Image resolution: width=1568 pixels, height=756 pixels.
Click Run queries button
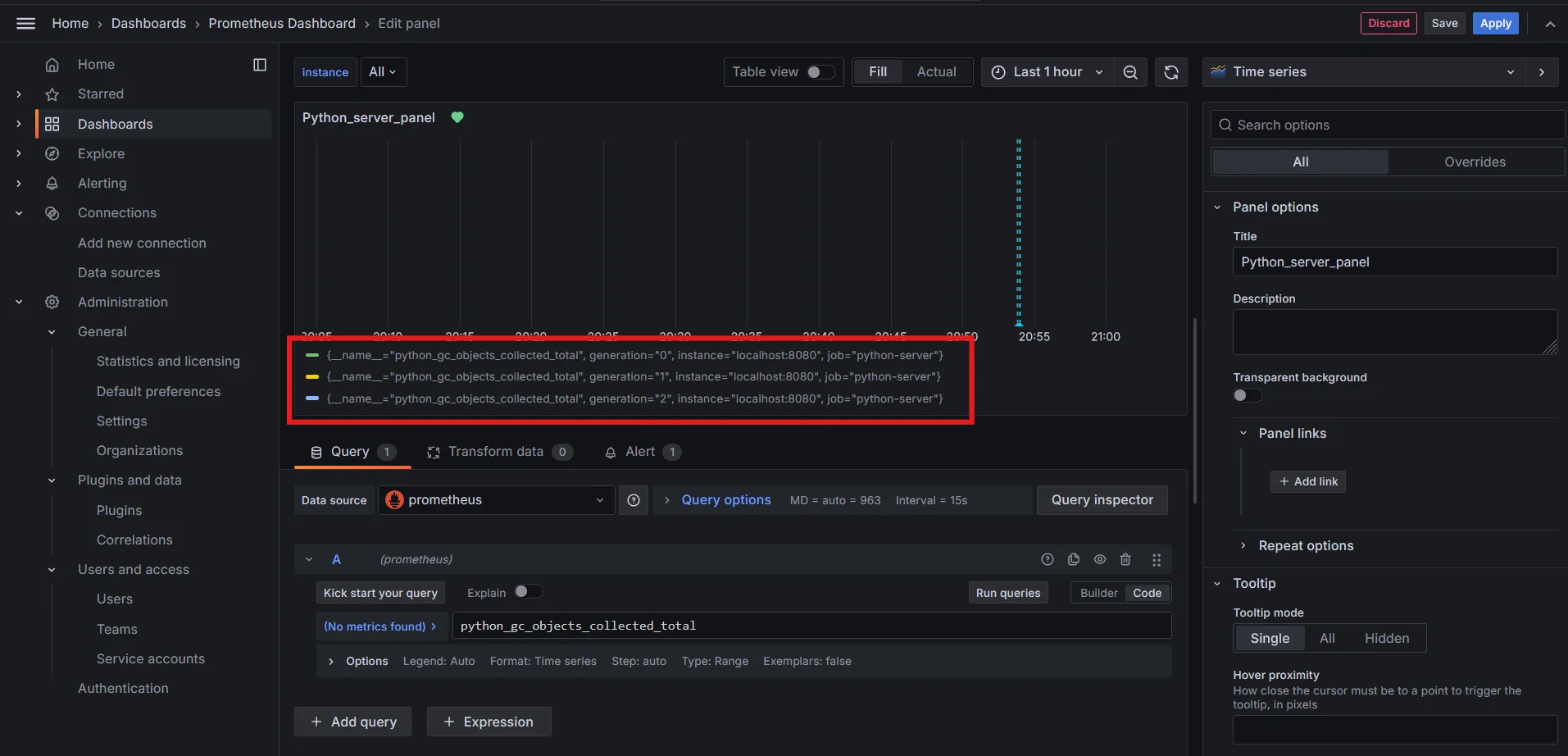coord(1007,593)
